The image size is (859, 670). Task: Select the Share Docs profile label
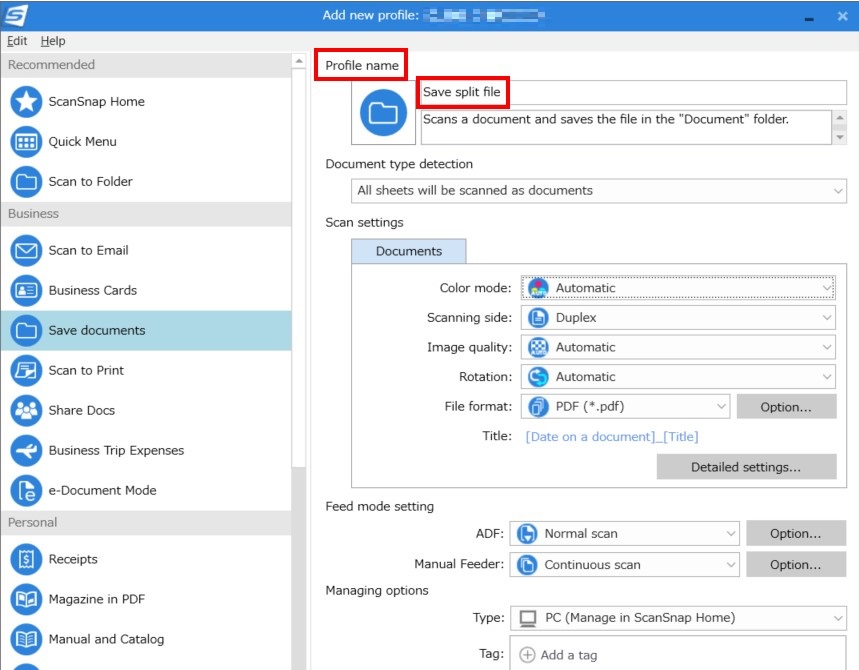click(x=82, y=410)
